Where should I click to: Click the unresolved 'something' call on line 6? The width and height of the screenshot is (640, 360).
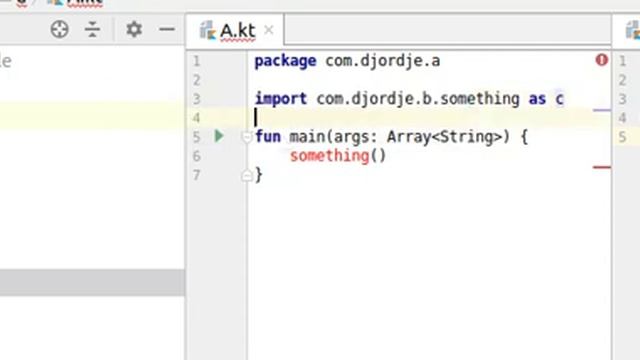(x=329, y=156)
